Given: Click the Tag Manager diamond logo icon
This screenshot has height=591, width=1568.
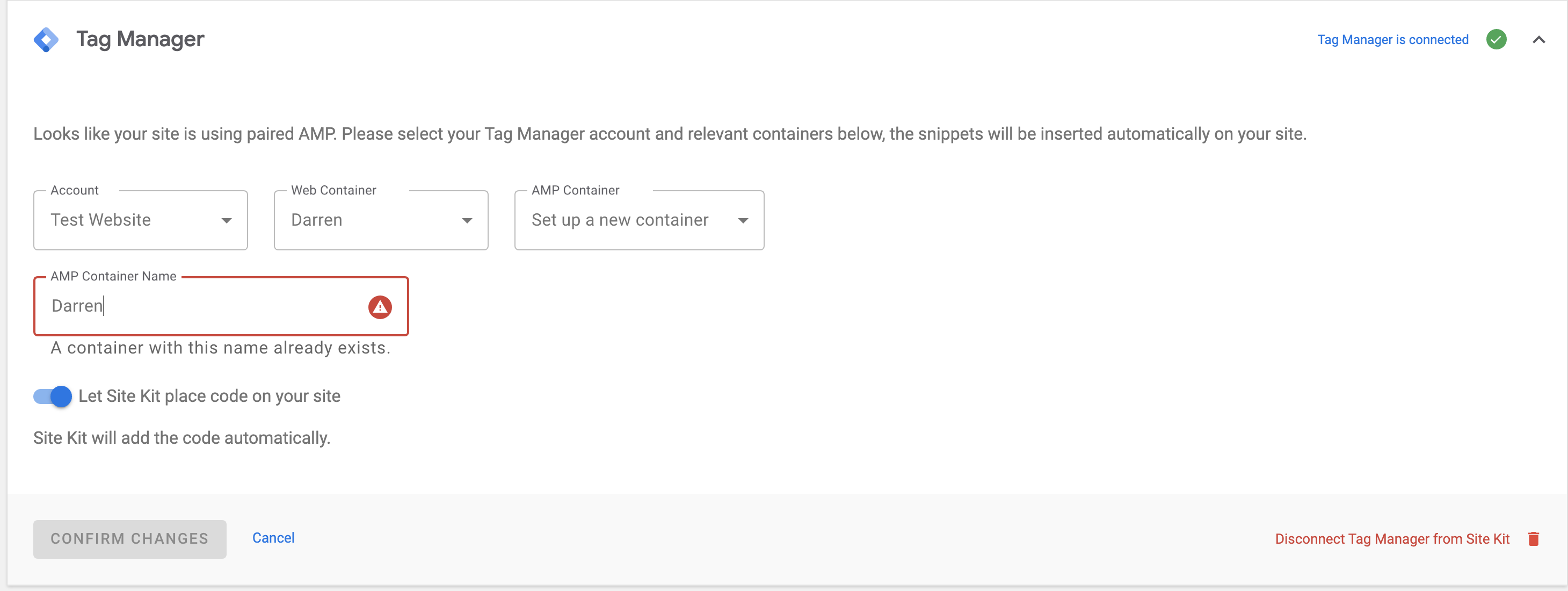Looking at the screenshot, I should pyautogui.click(x=46, y=39).
